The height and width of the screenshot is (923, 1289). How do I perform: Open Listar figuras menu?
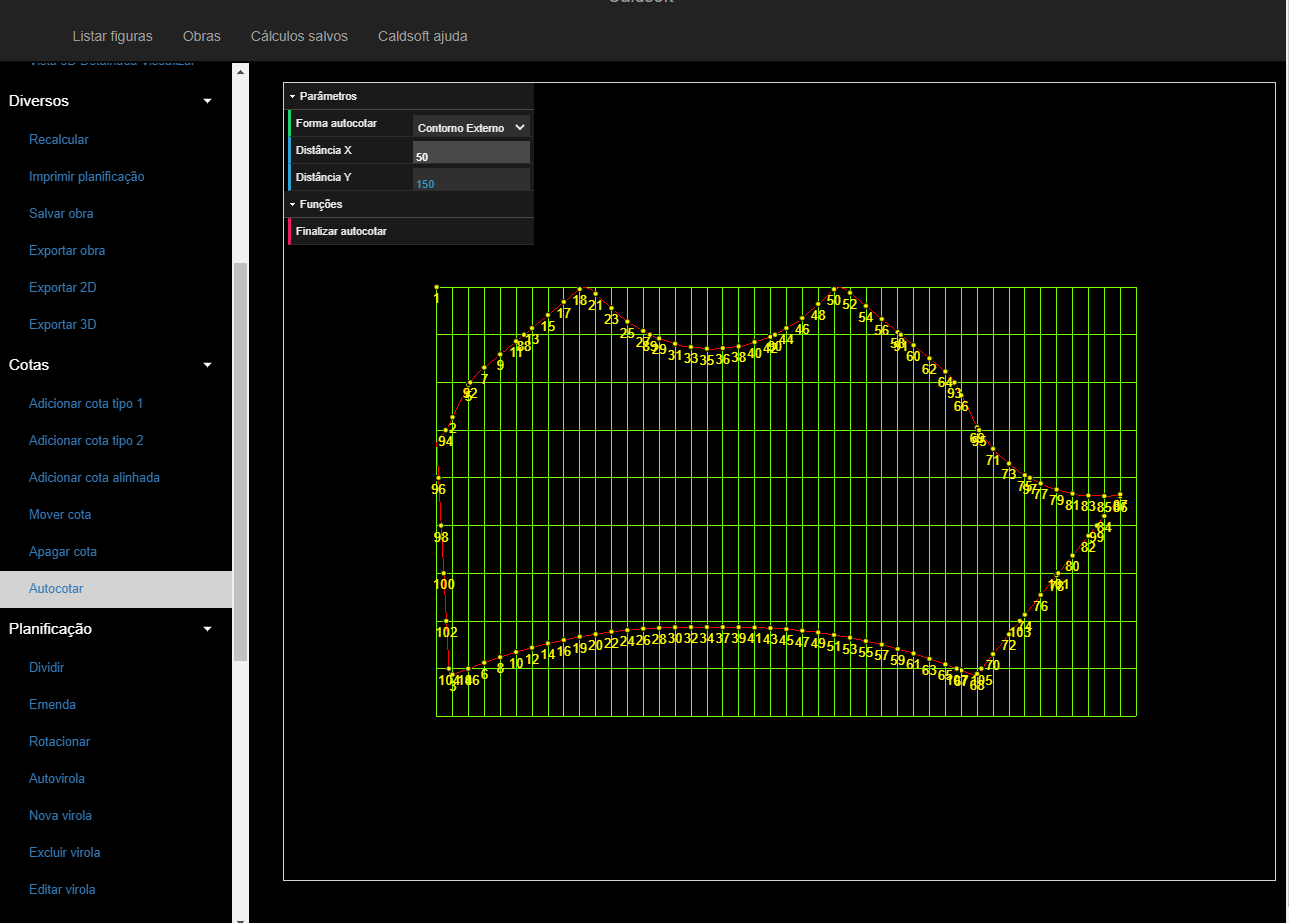[x=112, y=36]
